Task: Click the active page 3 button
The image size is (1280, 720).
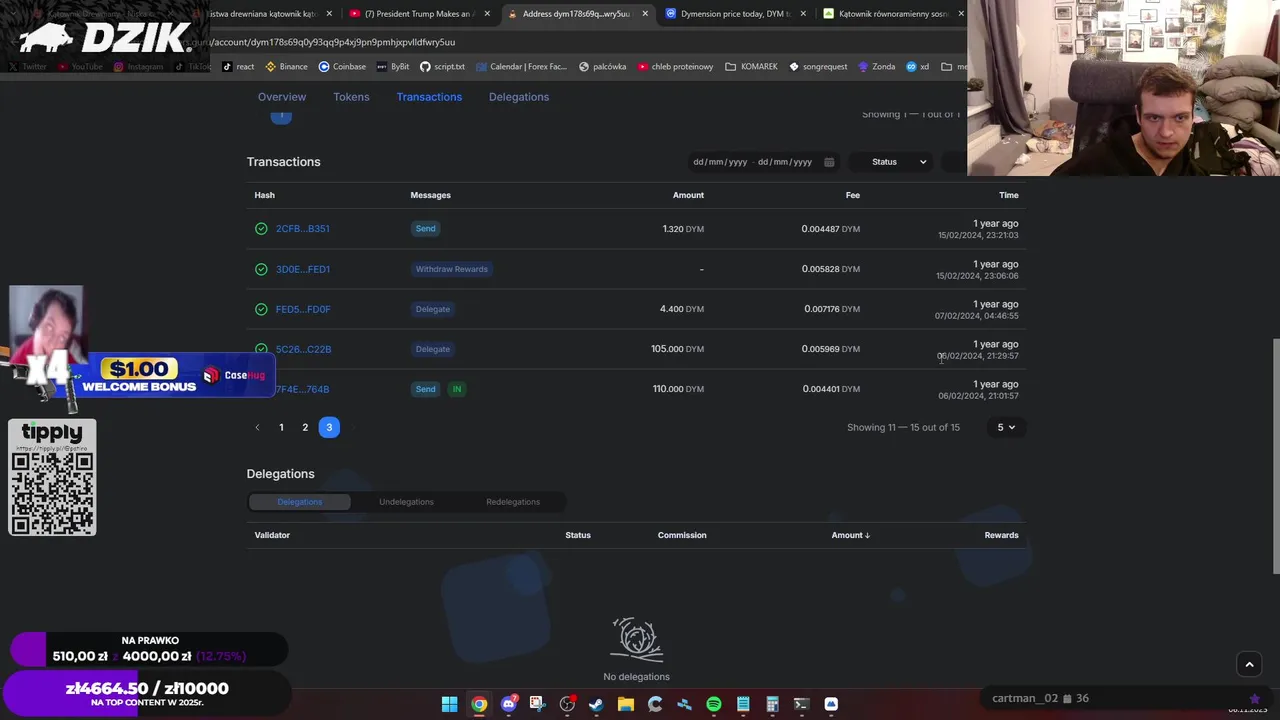Action: [x=329, y=428]
